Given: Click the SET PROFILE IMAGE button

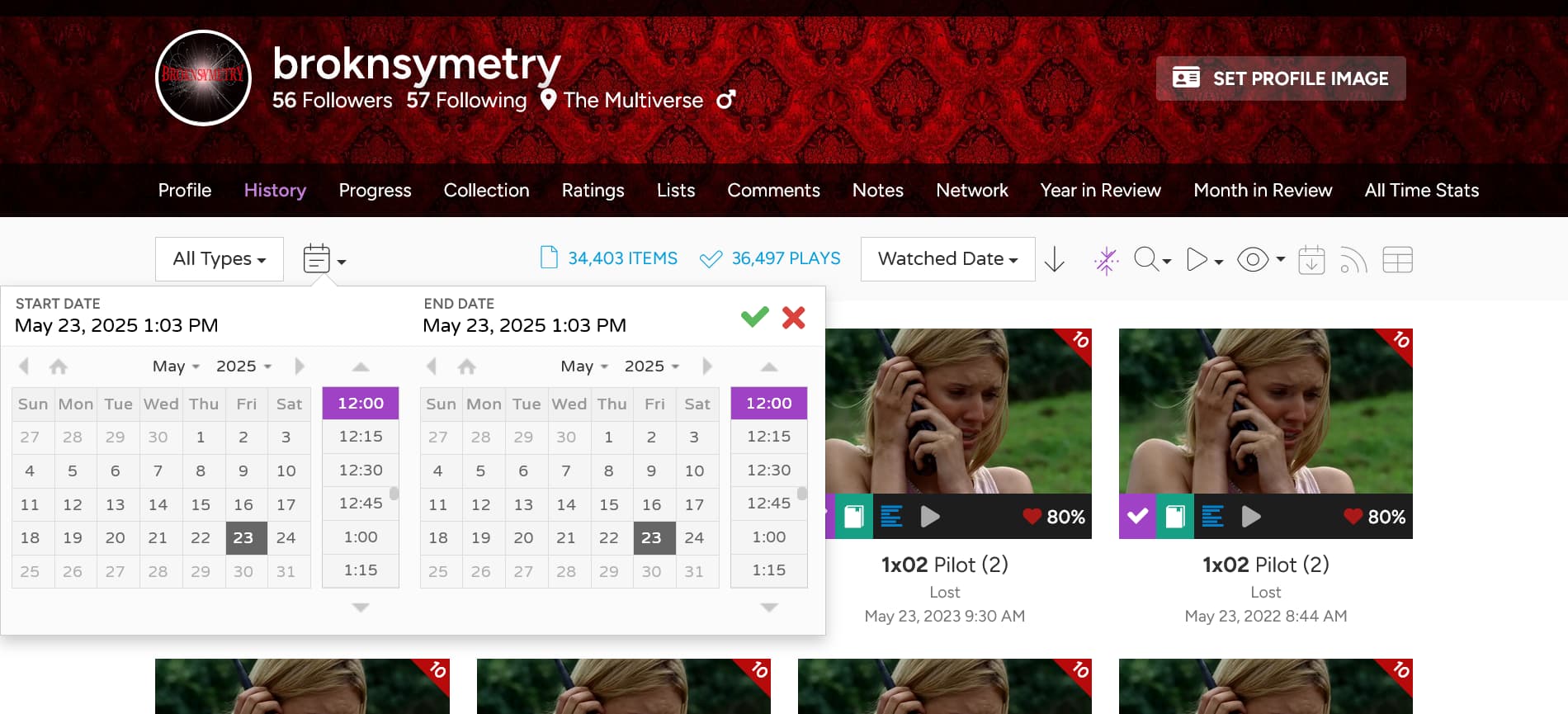Looking at the screenshot, I should (1281, 78).
